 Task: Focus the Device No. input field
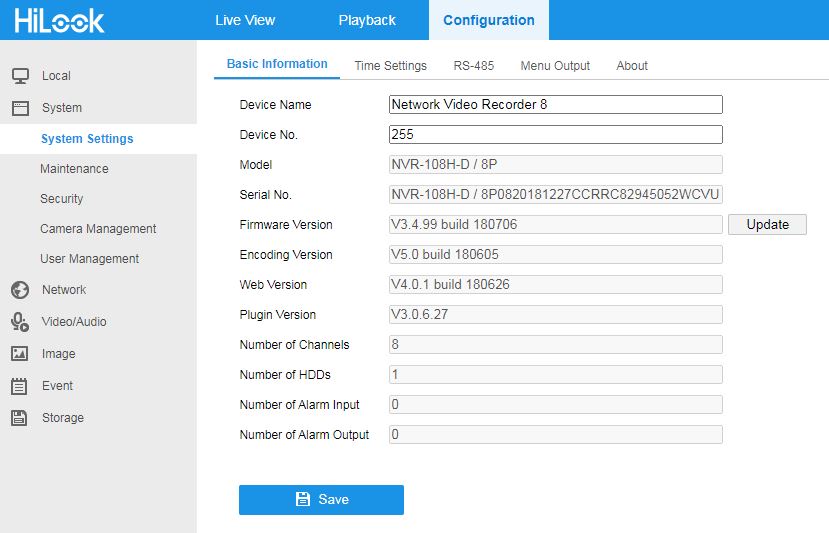tap(555, 135)
